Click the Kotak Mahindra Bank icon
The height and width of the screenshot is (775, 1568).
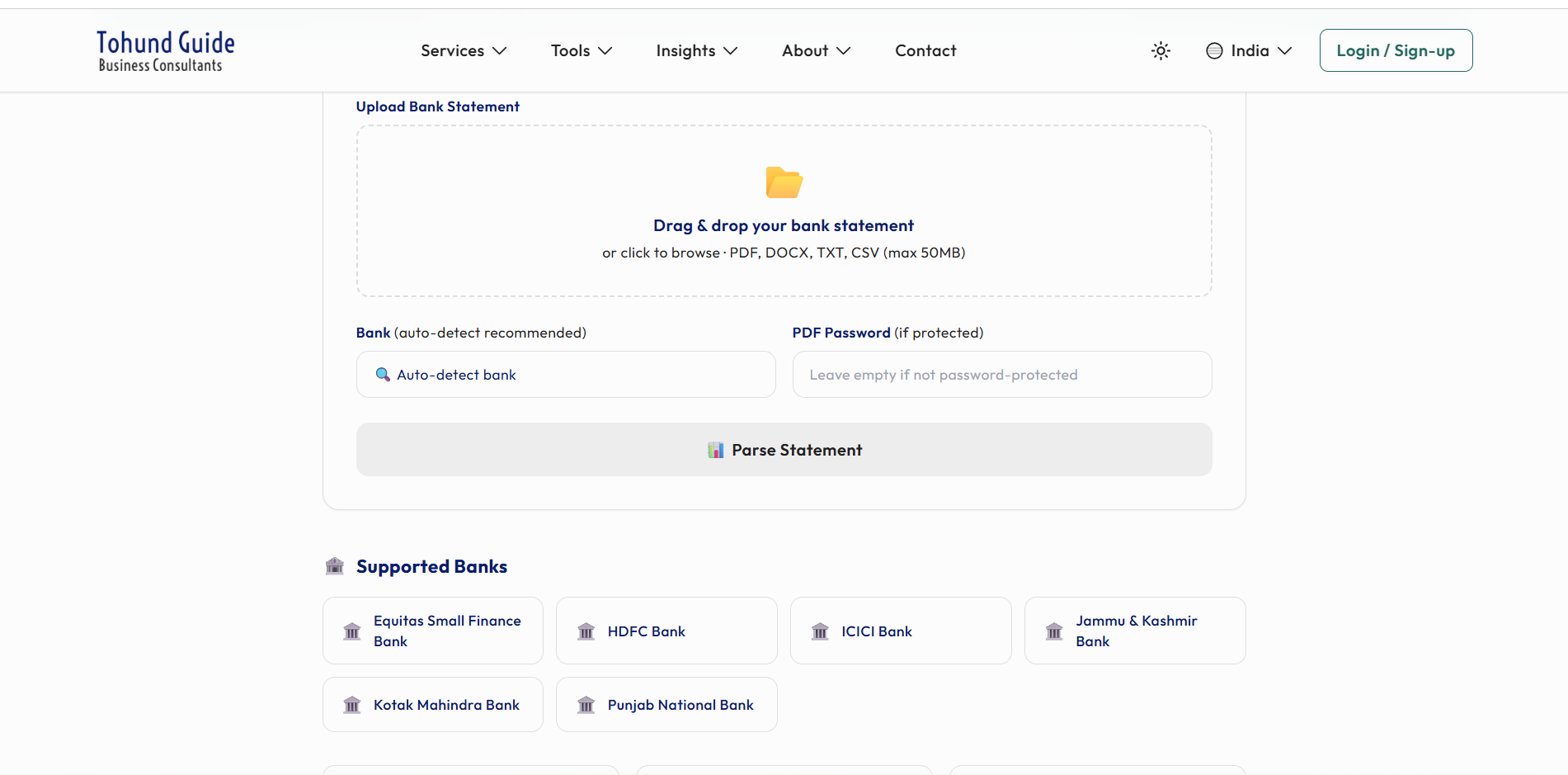click(352, 704)
